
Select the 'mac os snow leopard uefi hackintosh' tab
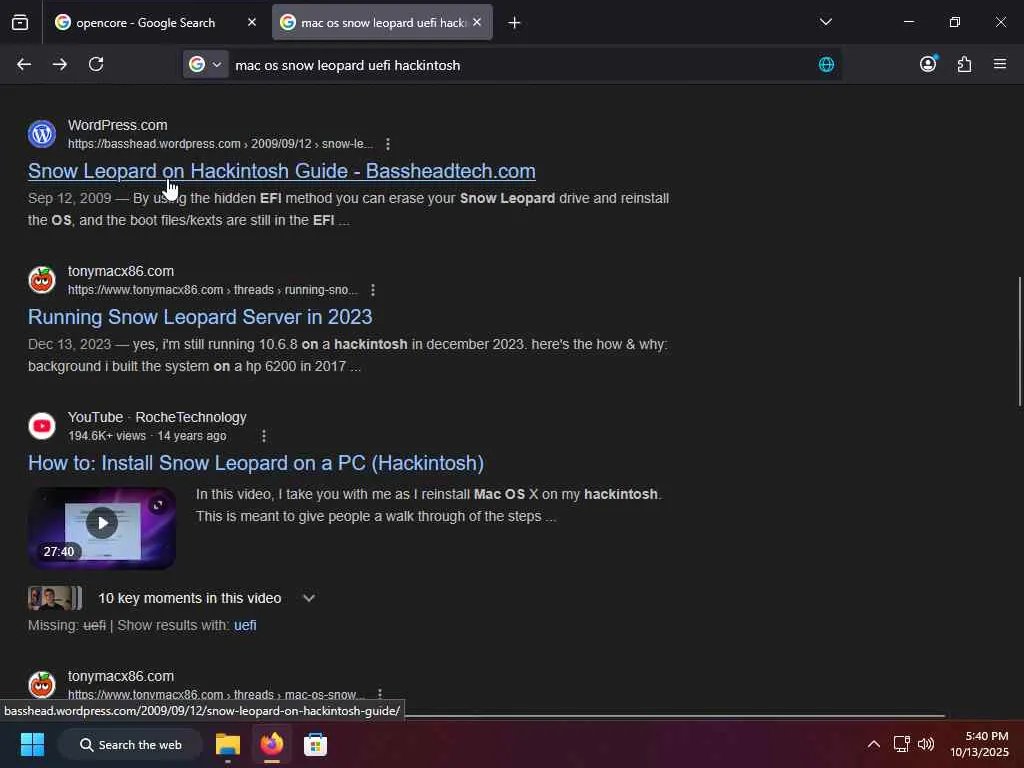tap(383, 23)
